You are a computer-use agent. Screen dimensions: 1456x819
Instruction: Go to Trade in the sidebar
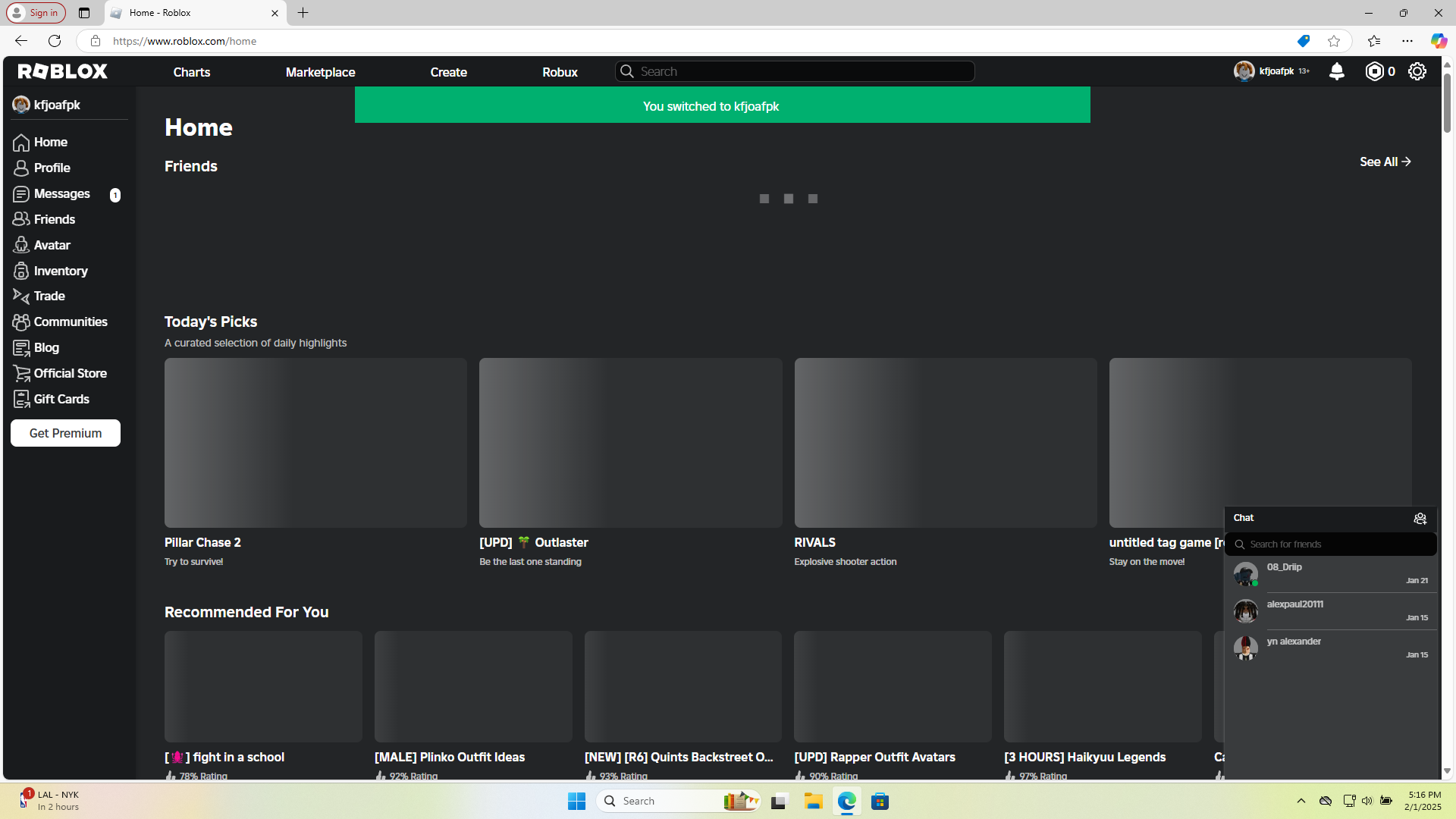[49, 297]
